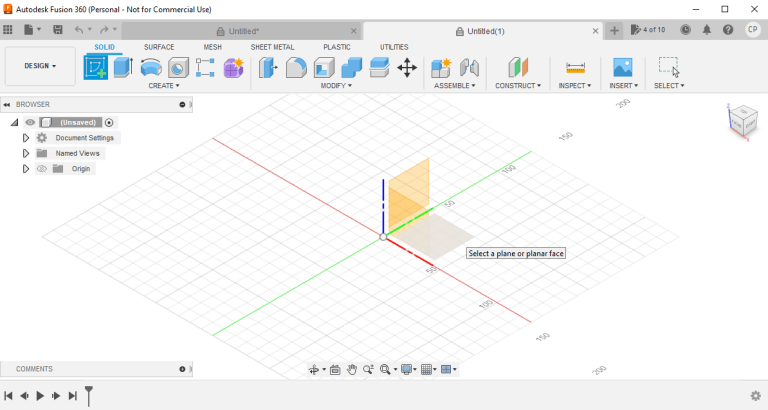Open the SELECT dropdown menu

click(x=669, y=86)
